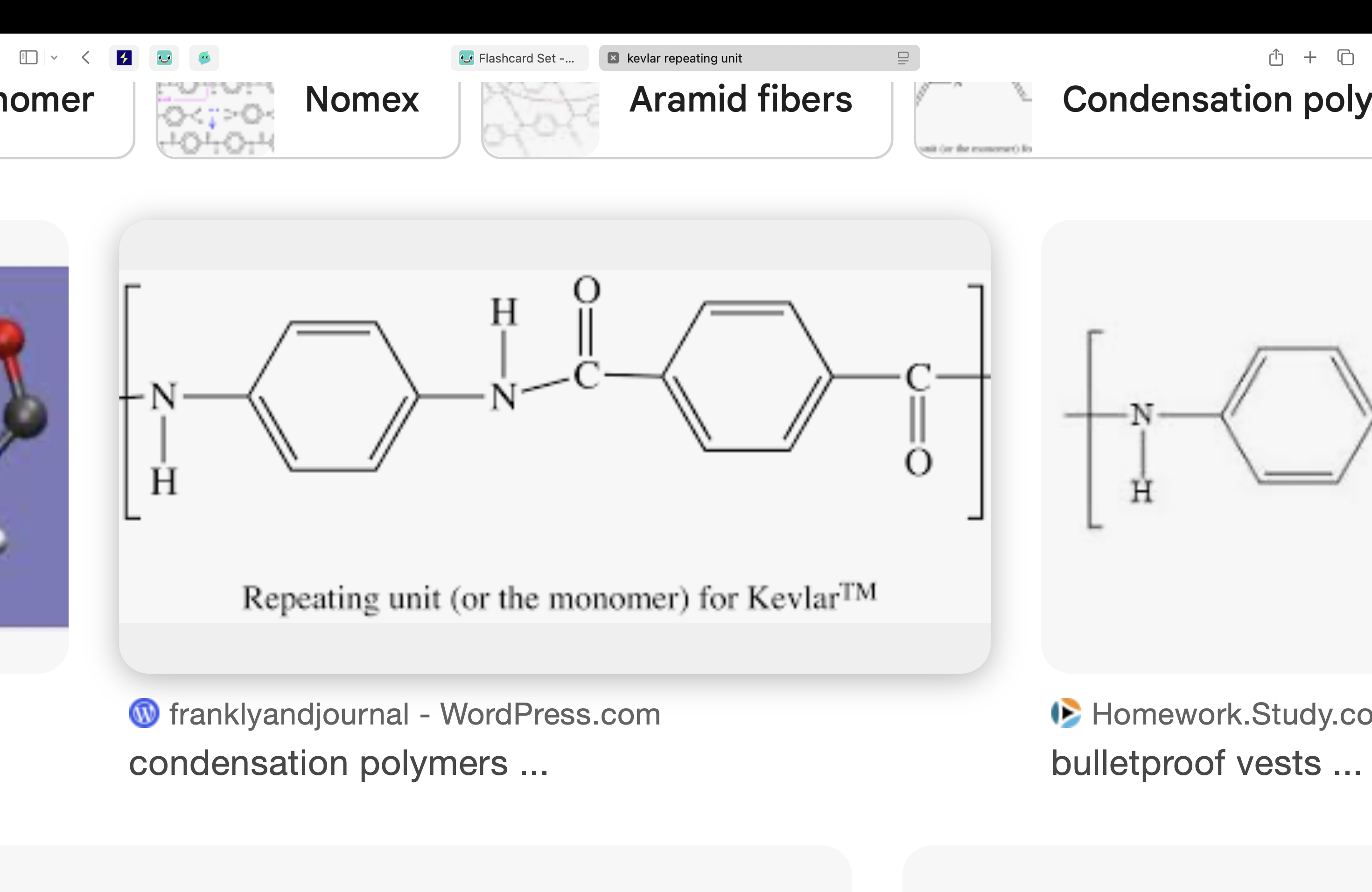
Task: Toggle the Safari sidebar icon
Action: pos(28,58)
